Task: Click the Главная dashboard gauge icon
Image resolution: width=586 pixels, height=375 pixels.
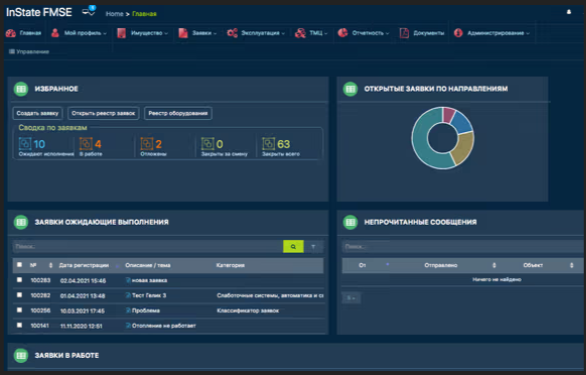Action: (x=10, y=33)
